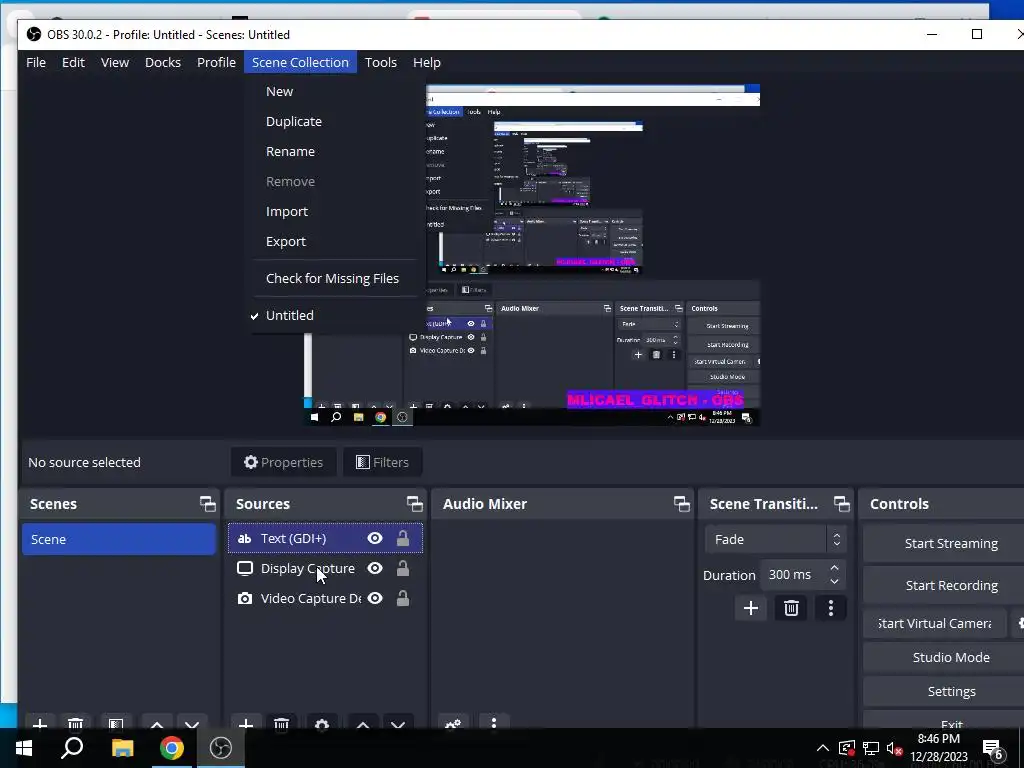The image size is (1024, 768).
Task: Open advanced audio properties gears in Audio Mixer
Action: tap(453, 724)
